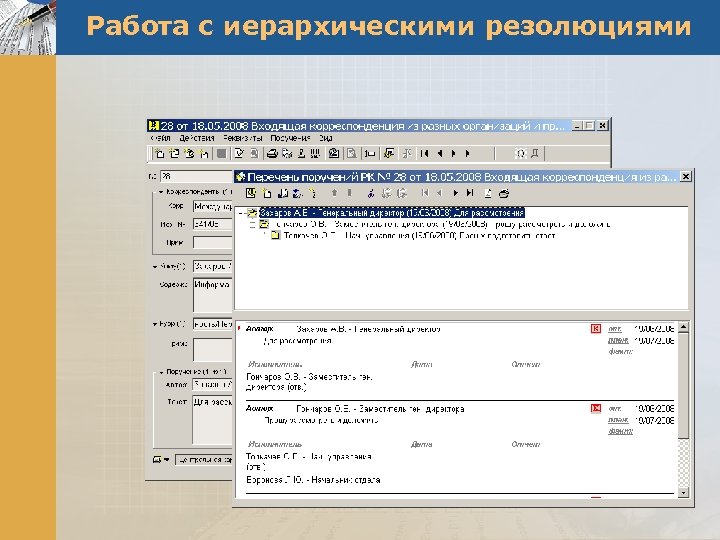The height and width of the screenshot is (540, 720).
Task: Click the 'Для рассмотрения' text in Захаров card
Action: coord(297,341)
